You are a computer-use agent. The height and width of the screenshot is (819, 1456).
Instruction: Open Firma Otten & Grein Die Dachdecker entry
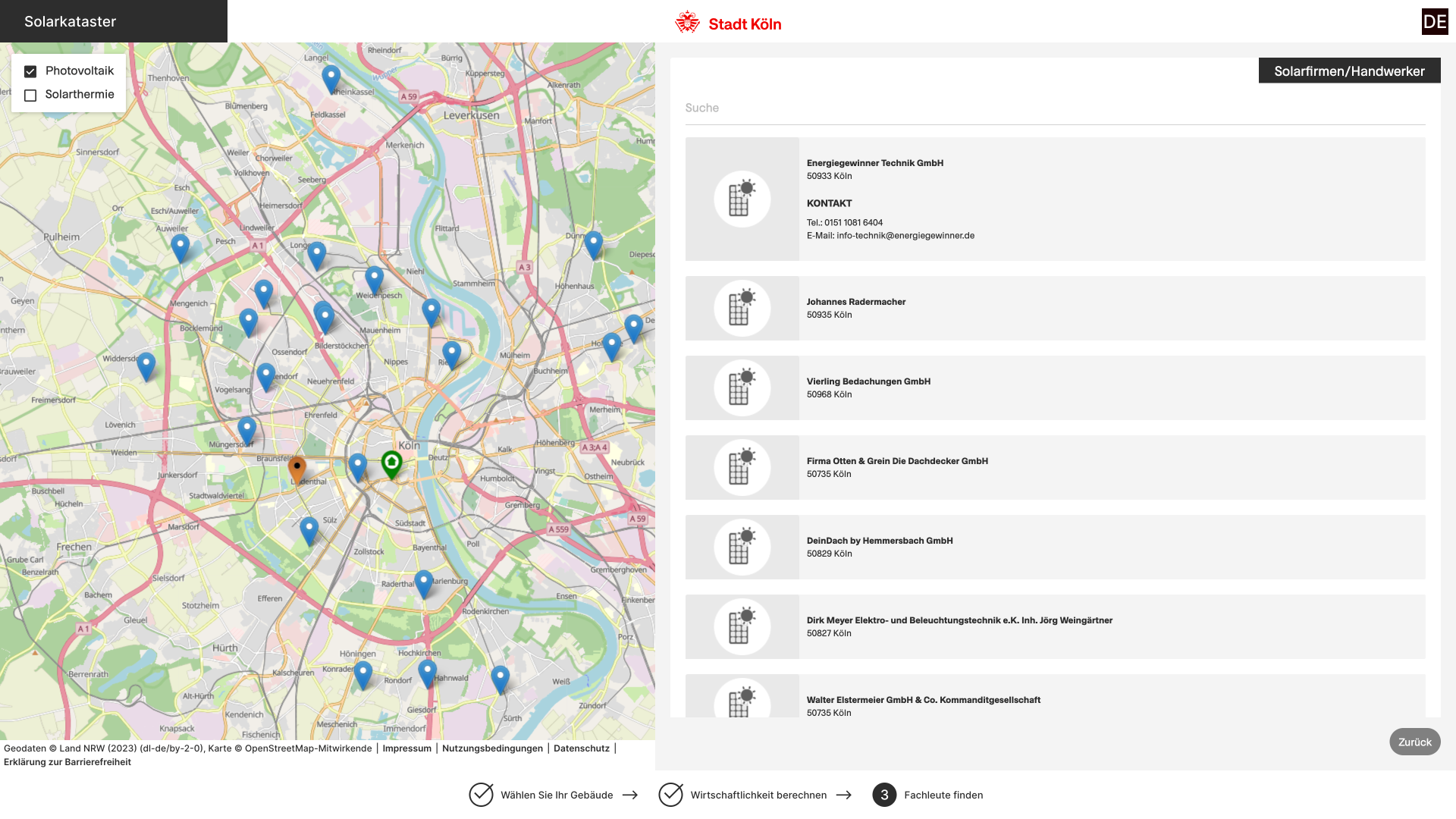(1055, 467)
